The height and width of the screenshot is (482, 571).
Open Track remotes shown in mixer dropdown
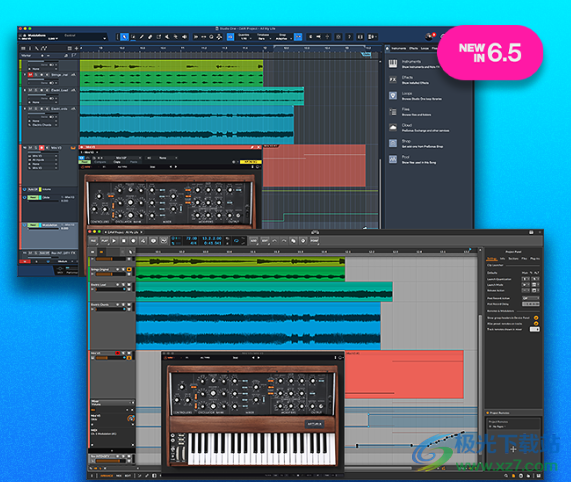tap(535, 329)
